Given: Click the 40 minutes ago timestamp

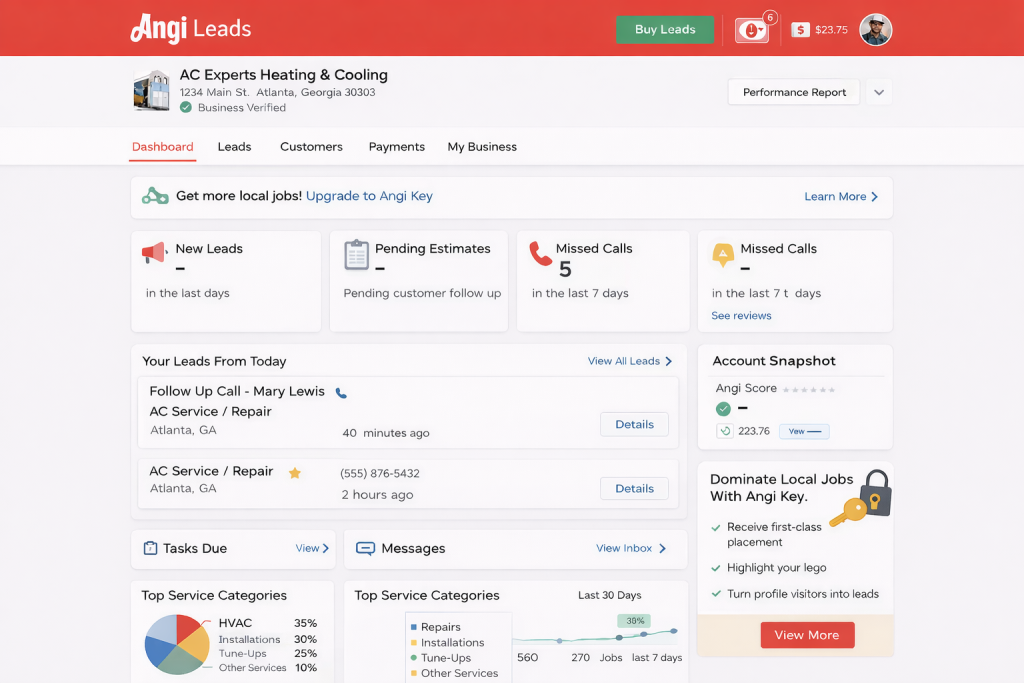Looking at the screenshot, I should (386, 433).
